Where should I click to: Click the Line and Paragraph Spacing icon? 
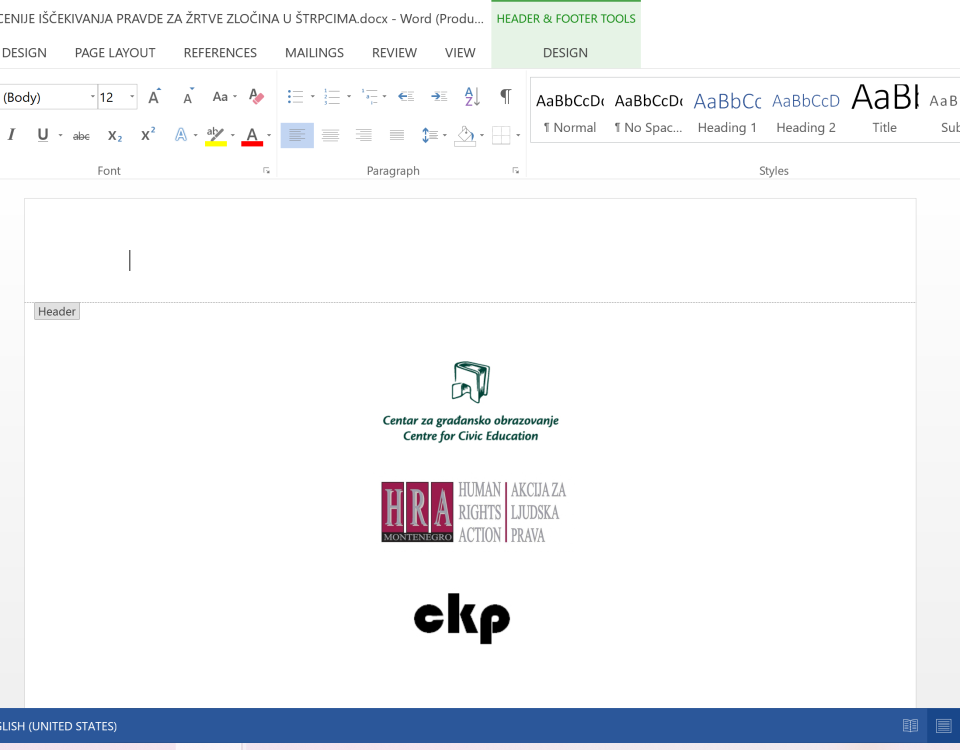(x=430, y=135)
